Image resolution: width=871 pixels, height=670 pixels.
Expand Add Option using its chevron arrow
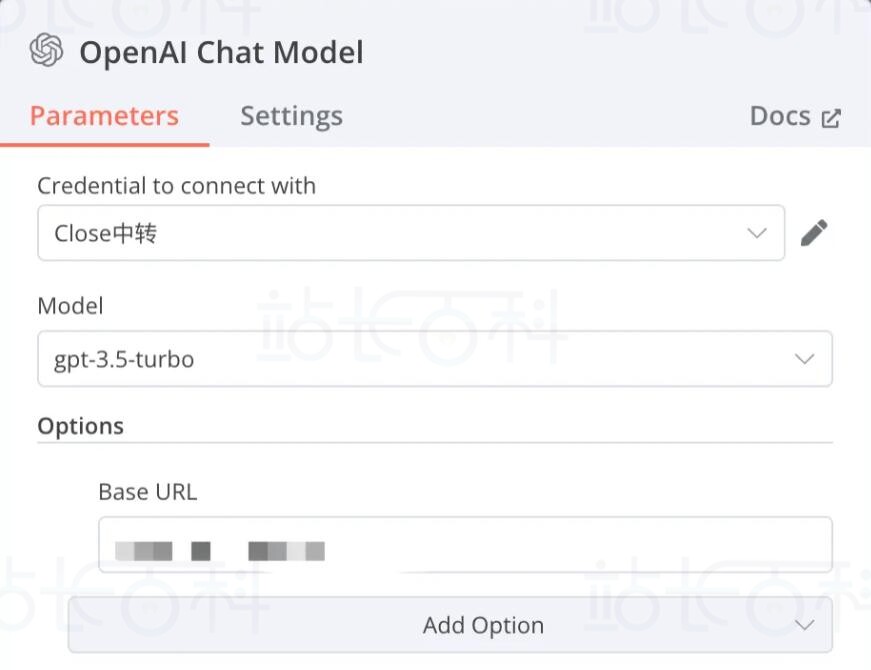pyautogui.click(x=804, y=626)
